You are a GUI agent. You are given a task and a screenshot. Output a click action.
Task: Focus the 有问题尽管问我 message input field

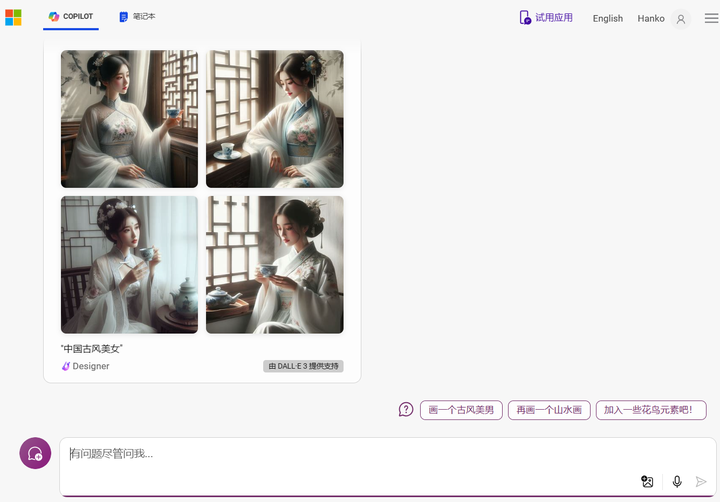349,454
